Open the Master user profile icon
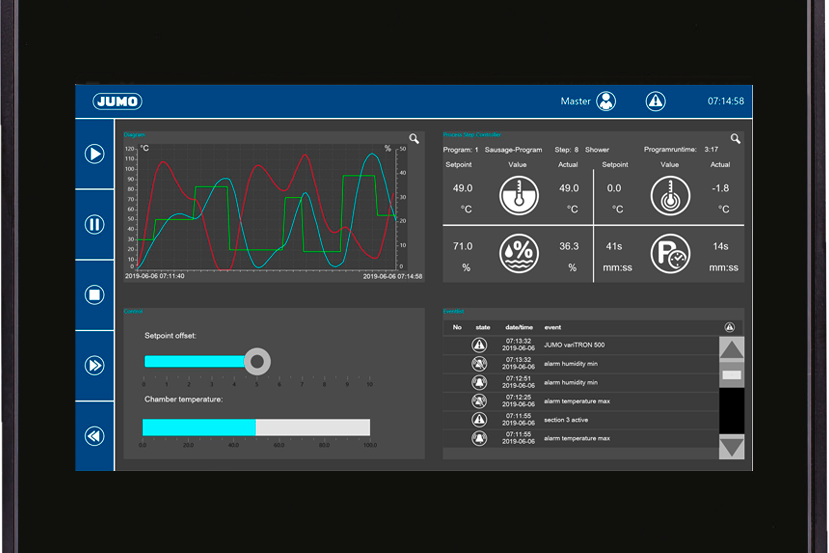The image size is (829, 553). coord(606,101)
